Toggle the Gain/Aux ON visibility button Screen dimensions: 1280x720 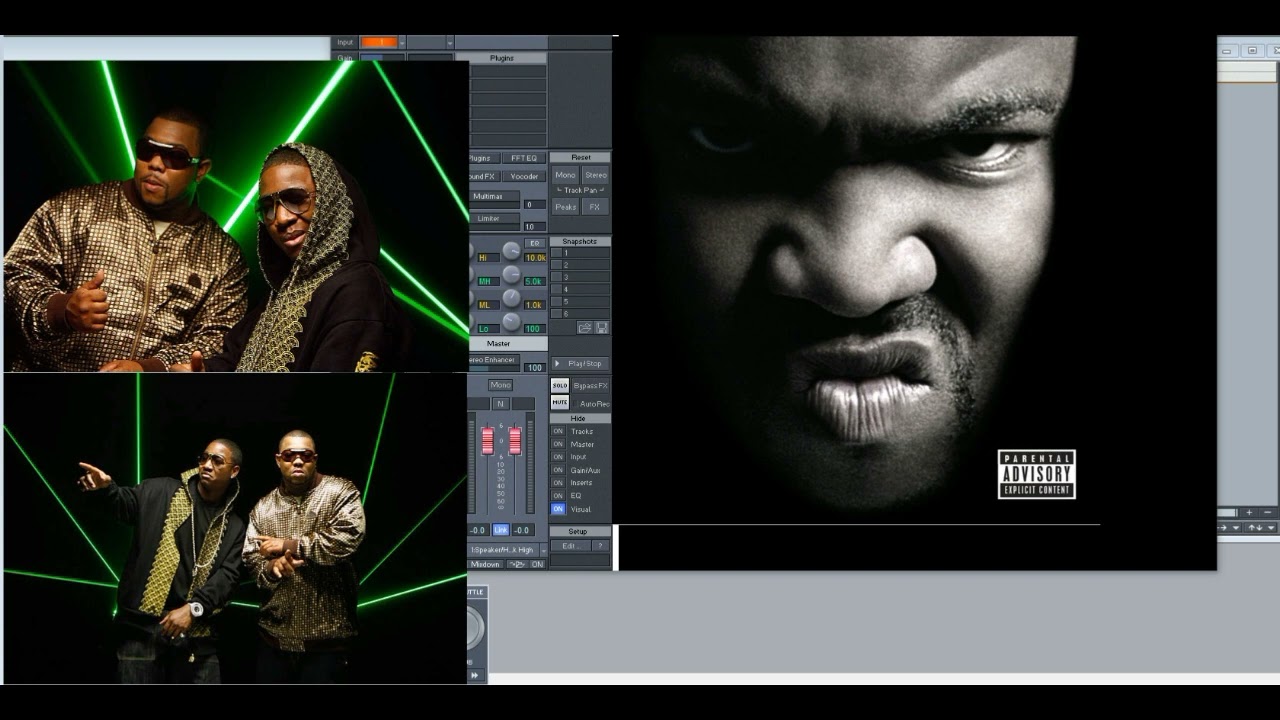tap(558, 470)
